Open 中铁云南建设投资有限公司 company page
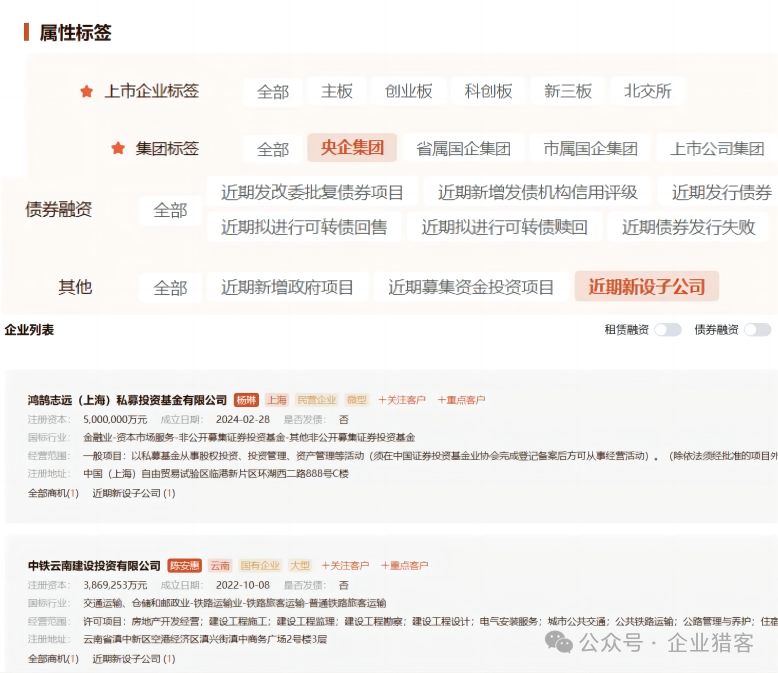The image size is (778, 673). point(94,566)
